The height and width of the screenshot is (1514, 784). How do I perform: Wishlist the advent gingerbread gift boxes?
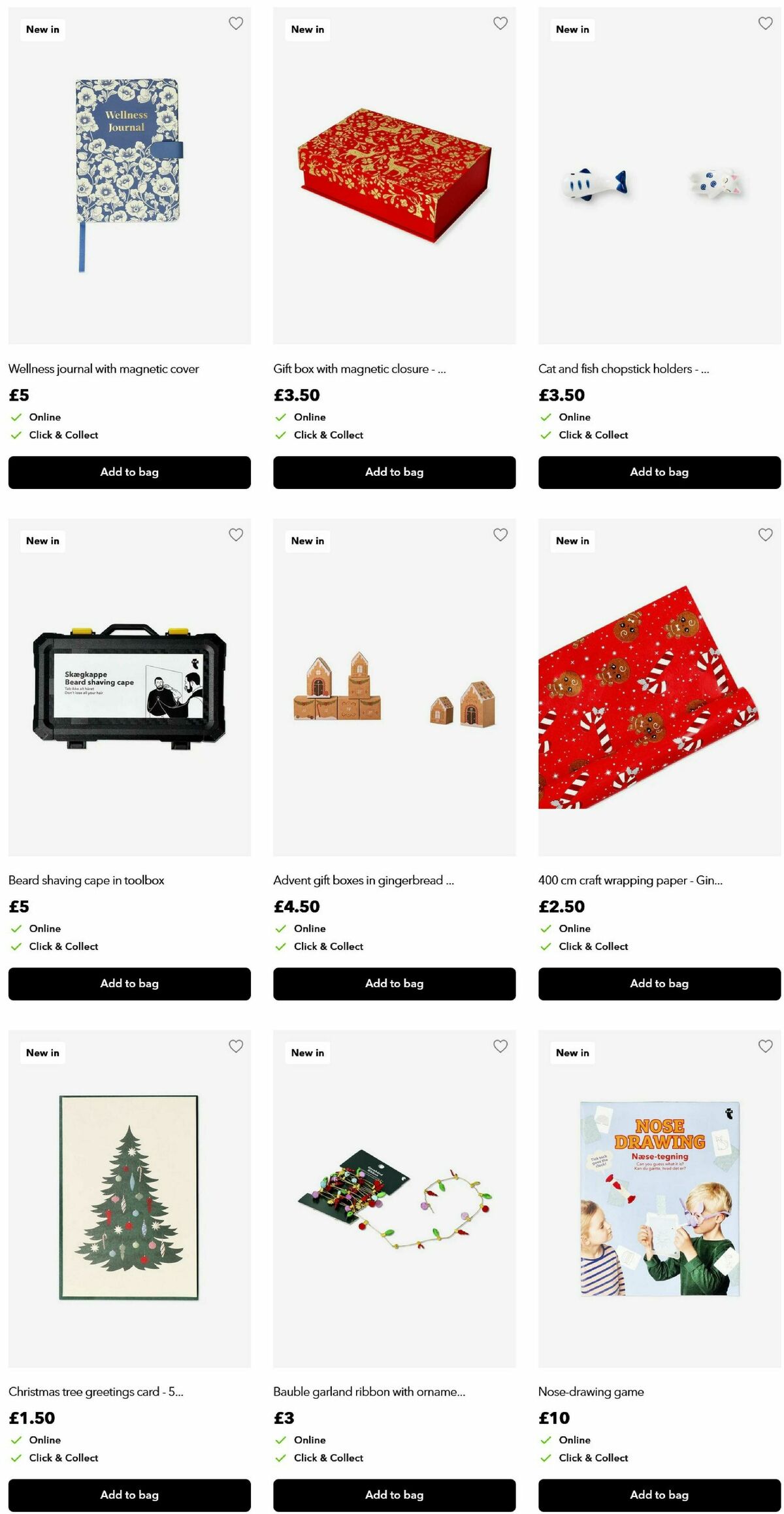tap(500, 535)
